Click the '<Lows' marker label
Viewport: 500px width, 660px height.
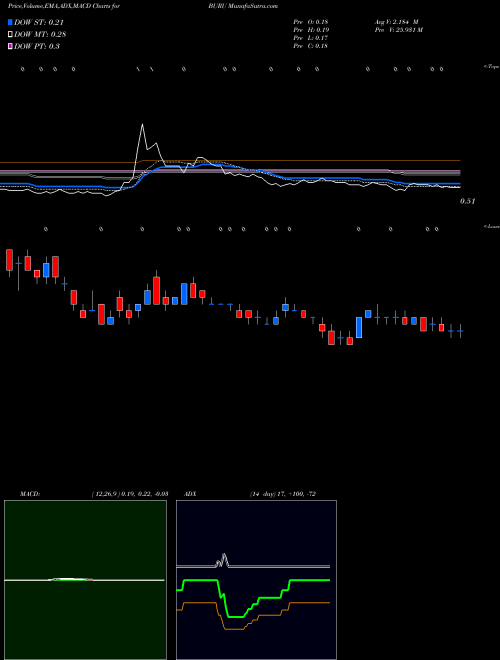coord(491,226)
